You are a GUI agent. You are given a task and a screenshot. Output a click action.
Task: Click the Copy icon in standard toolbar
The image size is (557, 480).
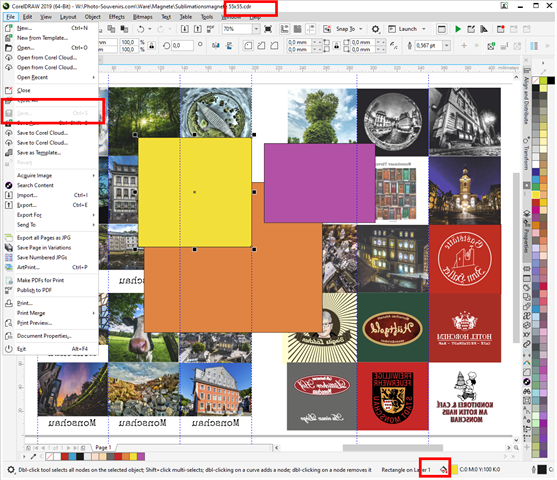pos(111,29)
